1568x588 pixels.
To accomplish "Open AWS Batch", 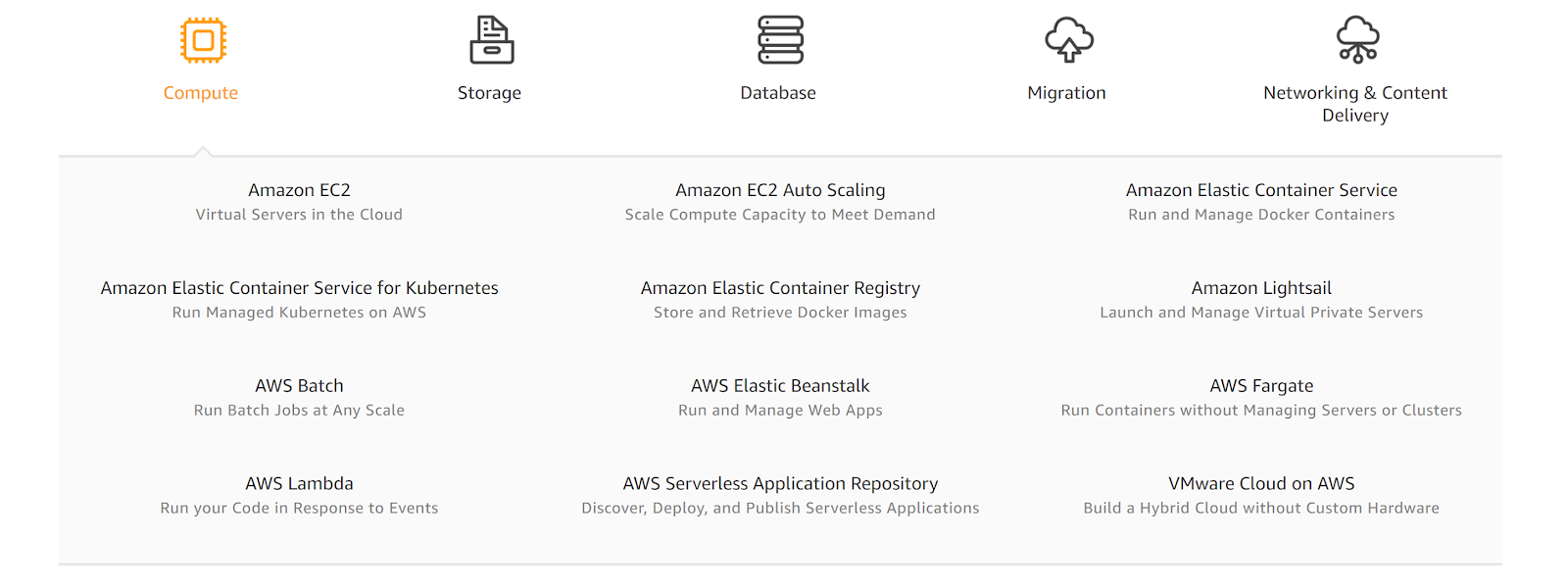I will (x=299, y=385).
